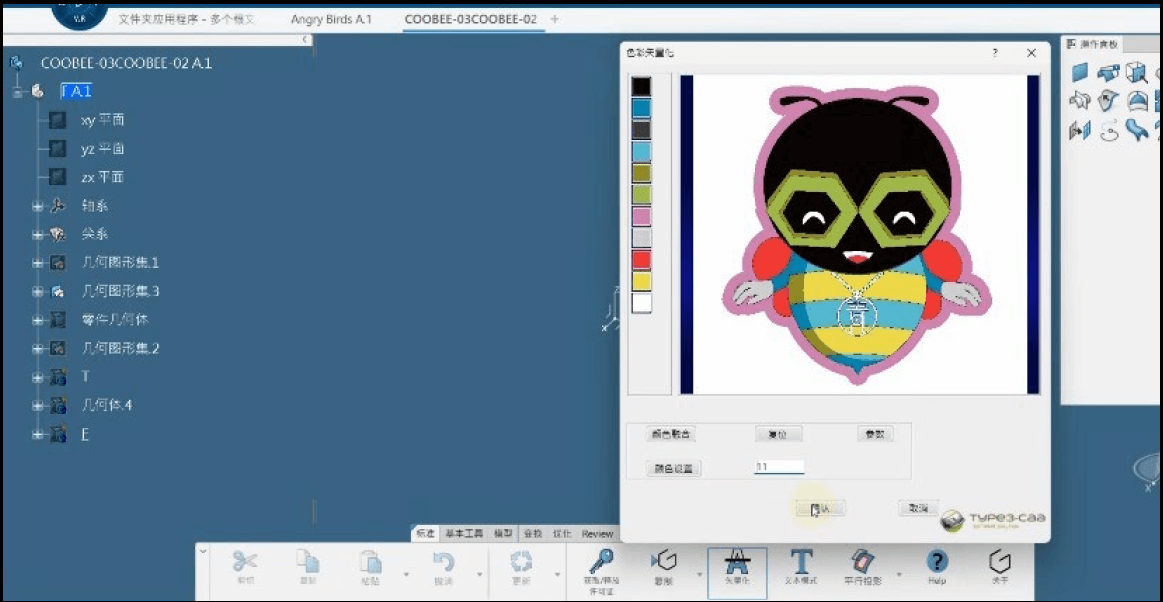1163x602 pixels.
Task: Select the light green color swatch
Action: click(641, 194)
